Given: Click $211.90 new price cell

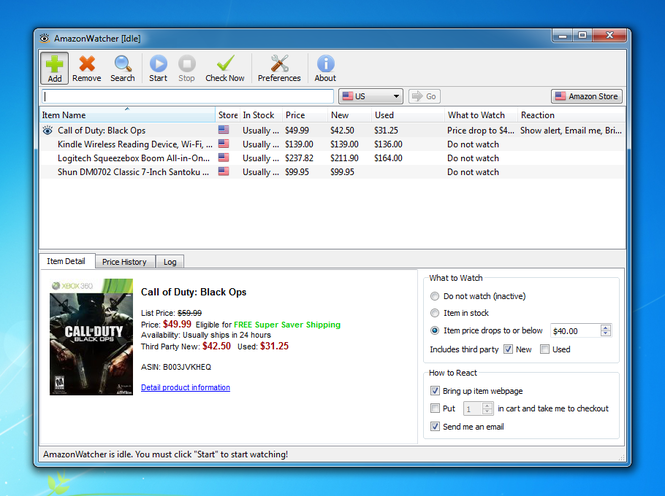Looking at the screenshot, I should [344, 158].
